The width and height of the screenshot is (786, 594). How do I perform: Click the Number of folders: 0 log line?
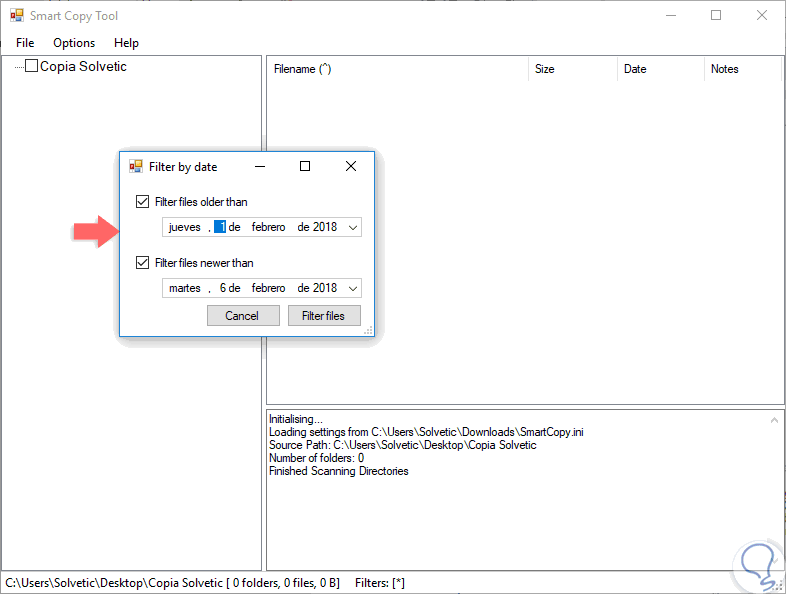pos(316,458)
